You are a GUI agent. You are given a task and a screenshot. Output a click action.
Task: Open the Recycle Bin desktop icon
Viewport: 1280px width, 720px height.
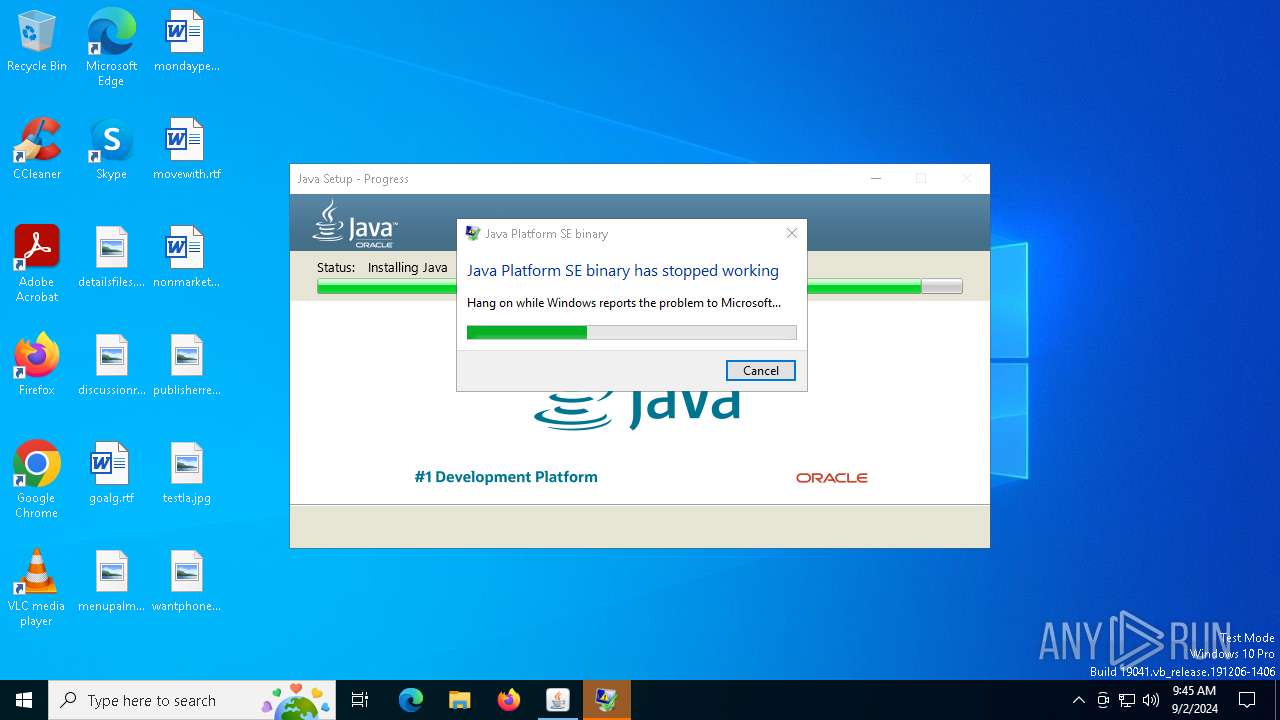pos(37,42)
